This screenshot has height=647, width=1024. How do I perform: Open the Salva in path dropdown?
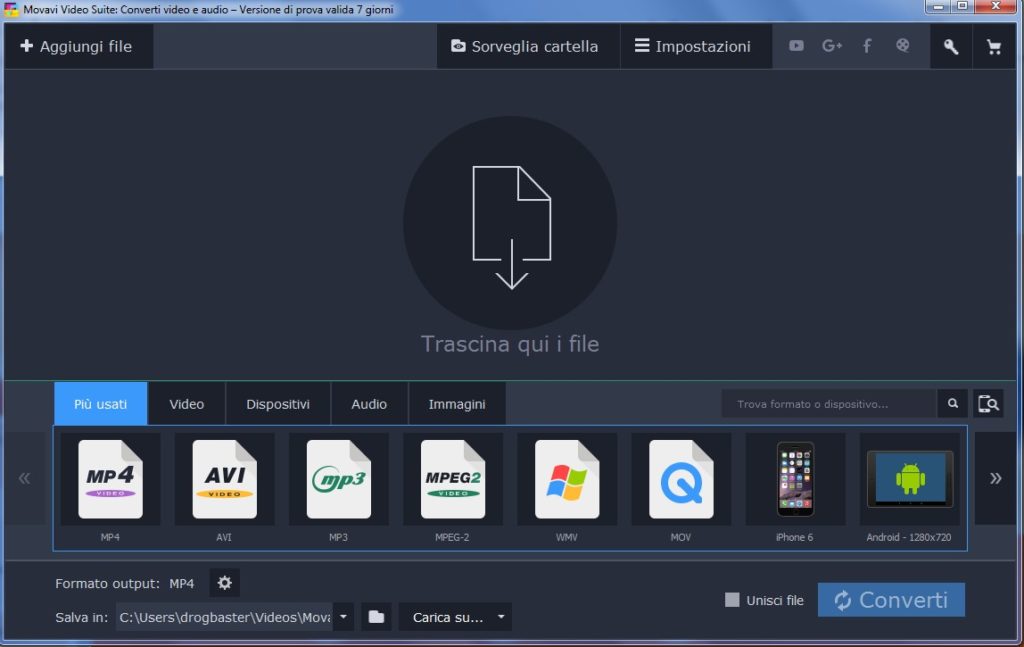point(342,617)
